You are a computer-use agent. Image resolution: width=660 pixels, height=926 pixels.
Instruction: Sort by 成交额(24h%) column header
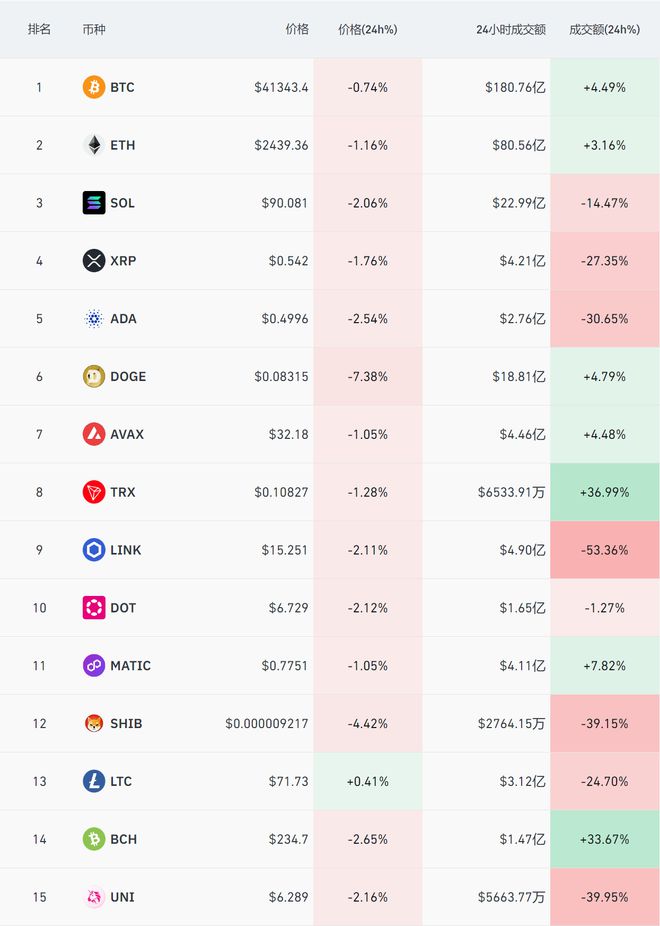pyautogui.click(x=604, y=29)
